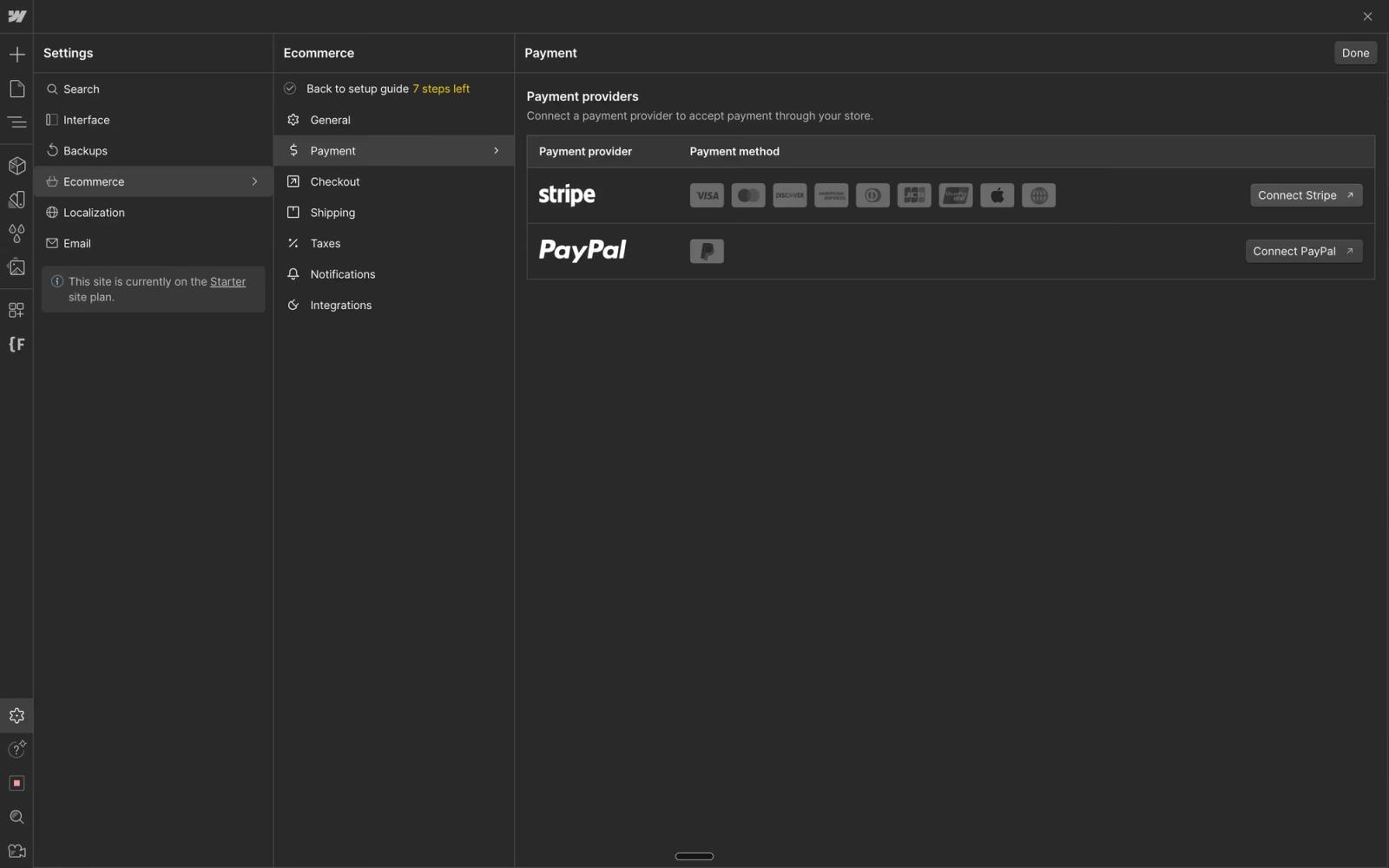This screenshot has height=868, width=1389.
Task: Click the web payments globe icon
Action: point(1039,195)
